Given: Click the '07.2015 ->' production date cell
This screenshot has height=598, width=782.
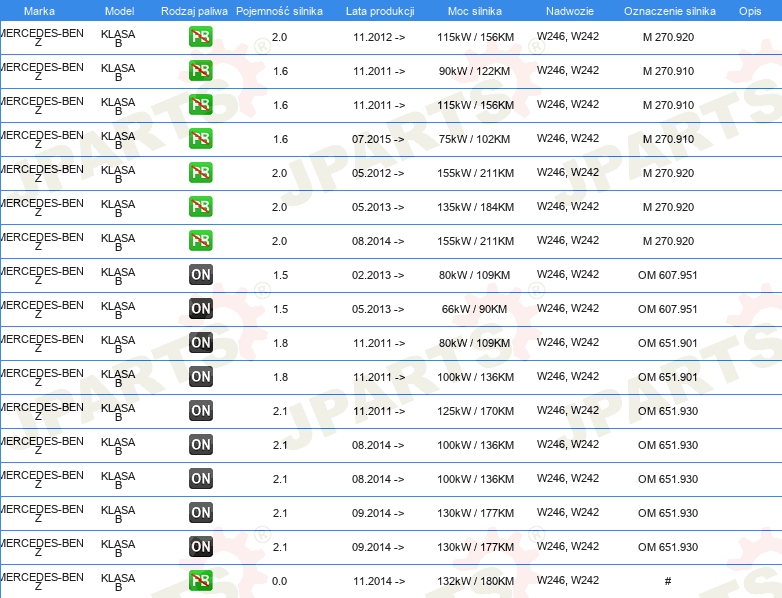Looking at the screenshot, I should pos(378,139).
